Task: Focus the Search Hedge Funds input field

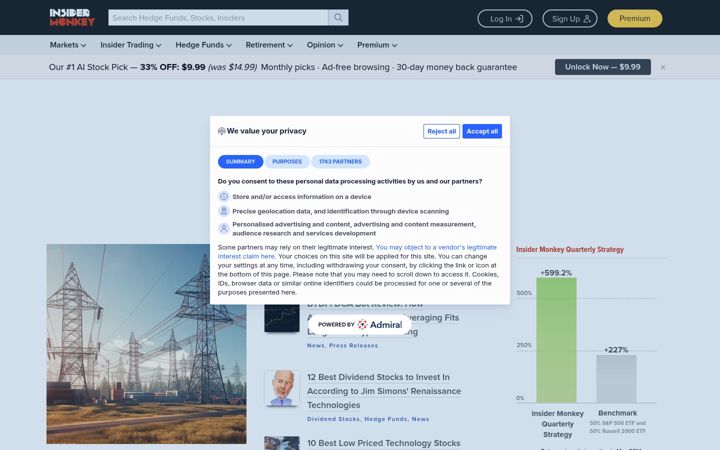Action: tap(218, 17)
